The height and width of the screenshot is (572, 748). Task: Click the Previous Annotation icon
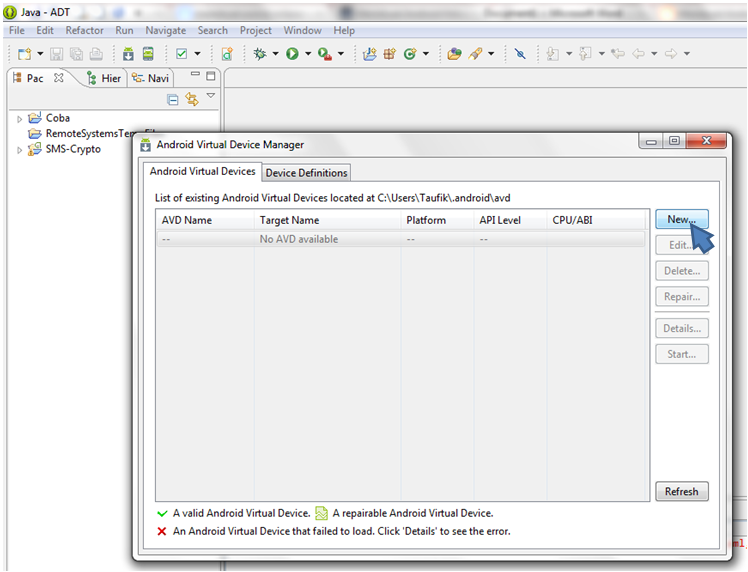(x=585, y=54)
